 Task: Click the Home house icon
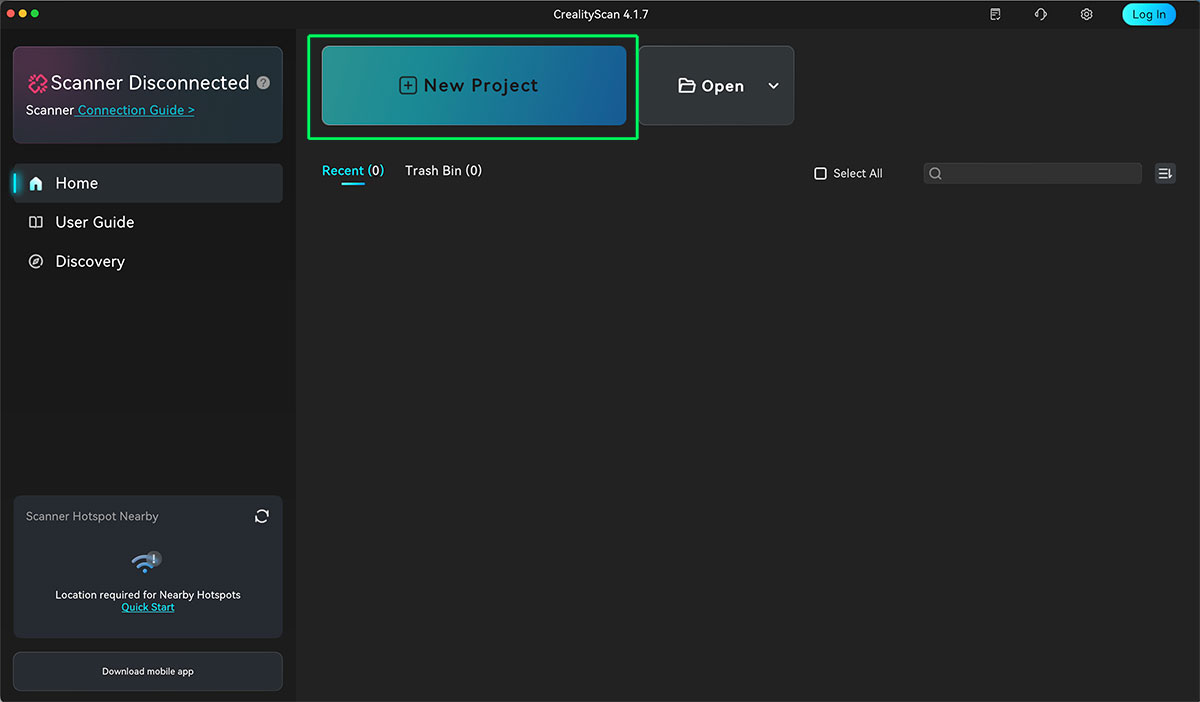[x=36, y=183]
